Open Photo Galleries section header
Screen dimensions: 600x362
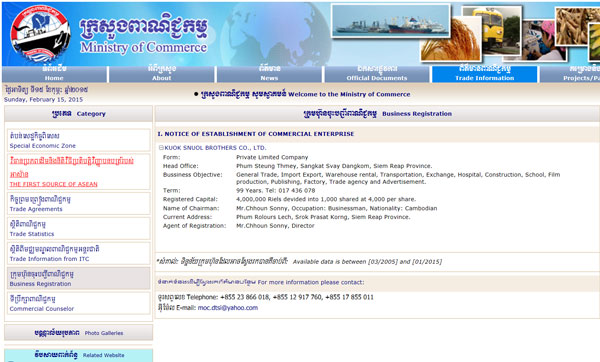[x=78, y=333]
